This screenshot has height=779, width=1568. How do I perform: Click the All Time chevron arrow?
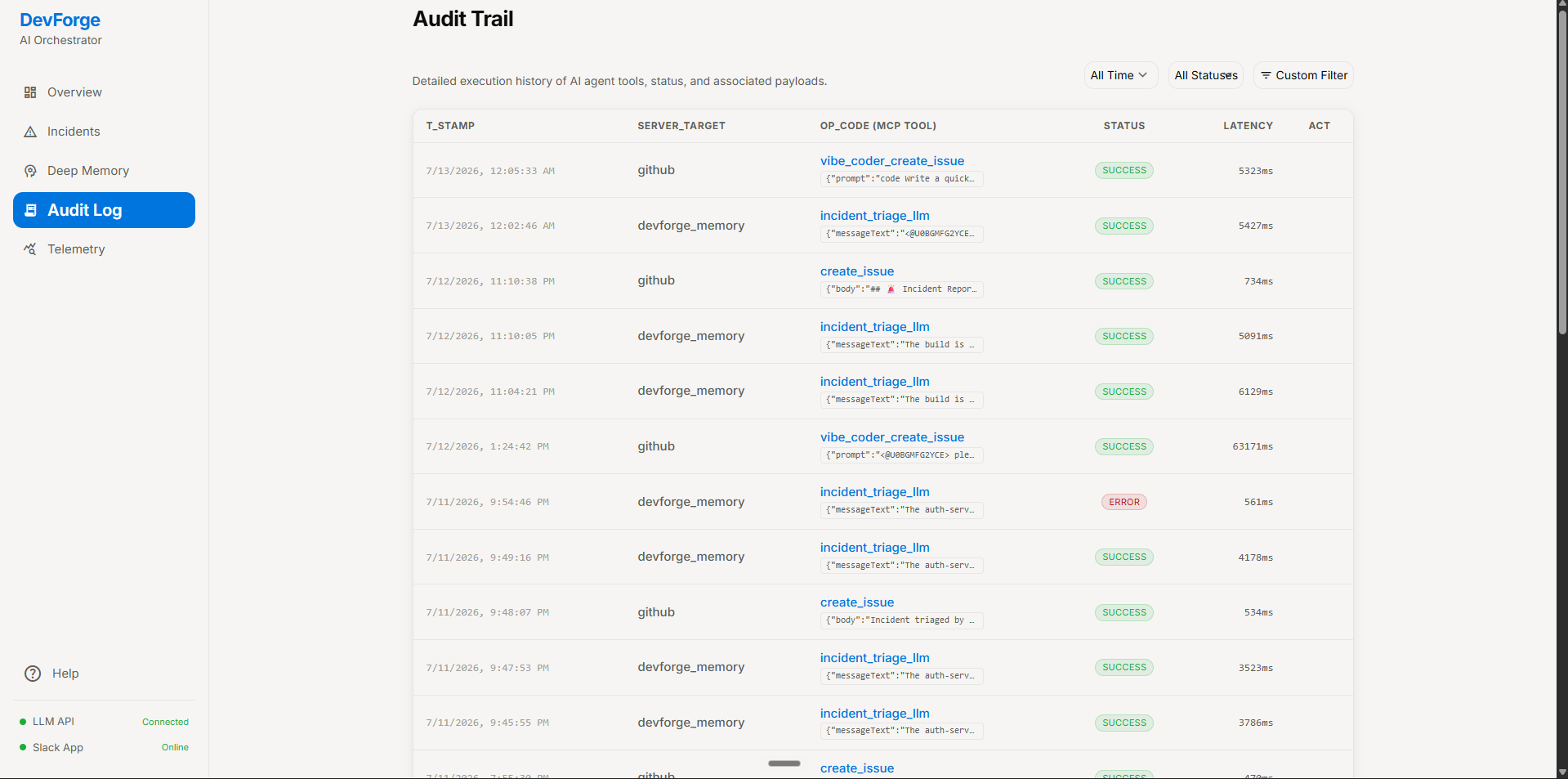(1143, 75)
